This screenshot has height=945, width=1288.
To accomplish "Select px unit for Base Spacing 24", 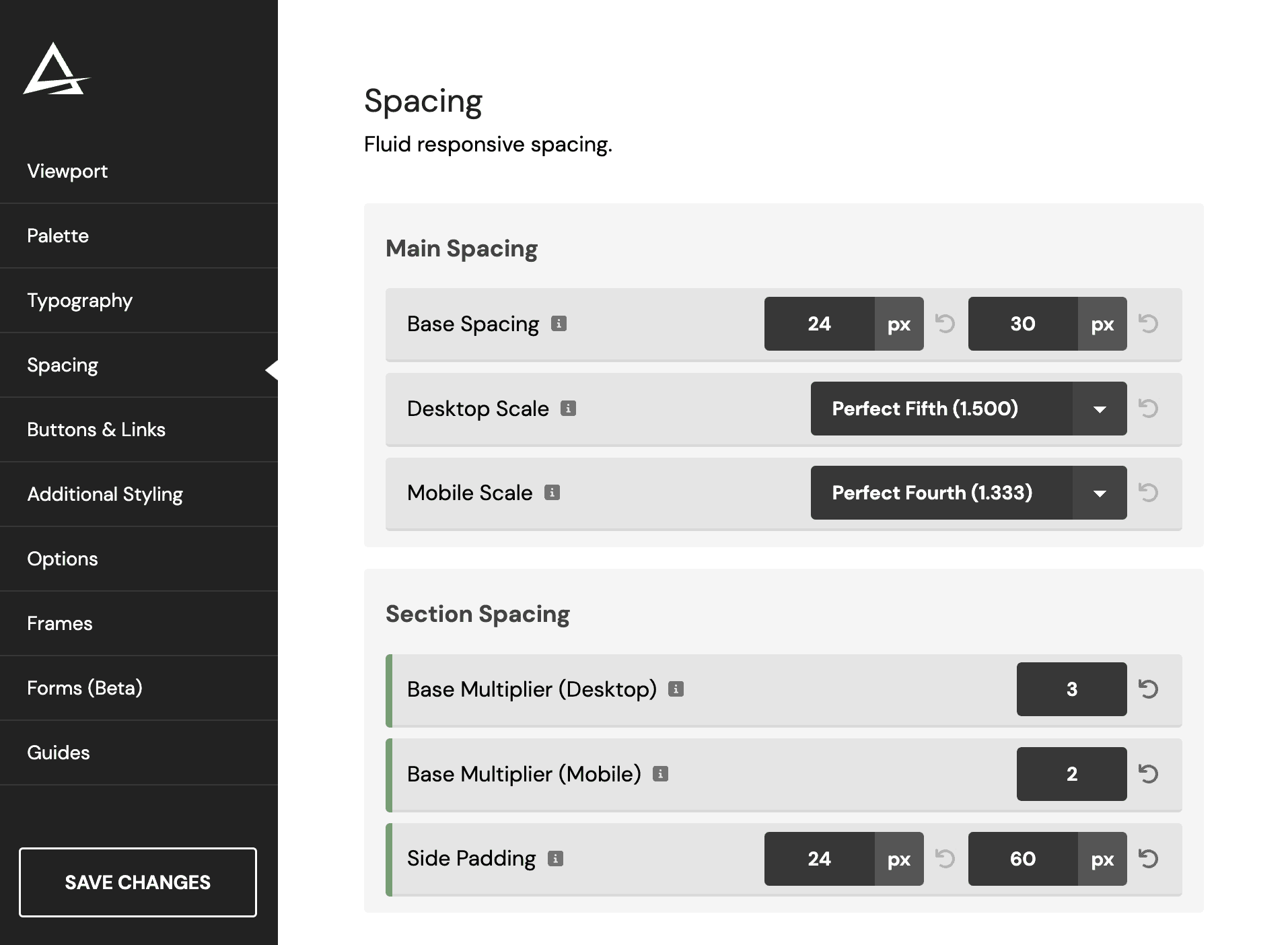I will [x=899, y=324].
